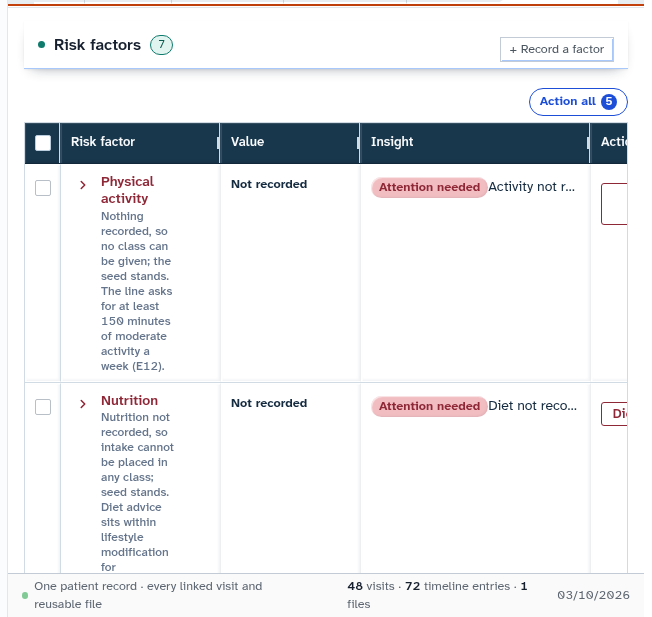Viewport: 652px width, 617px height.
Task: Click the Attention needed badge for Physical activity
Action: click(x=429, y=187)
